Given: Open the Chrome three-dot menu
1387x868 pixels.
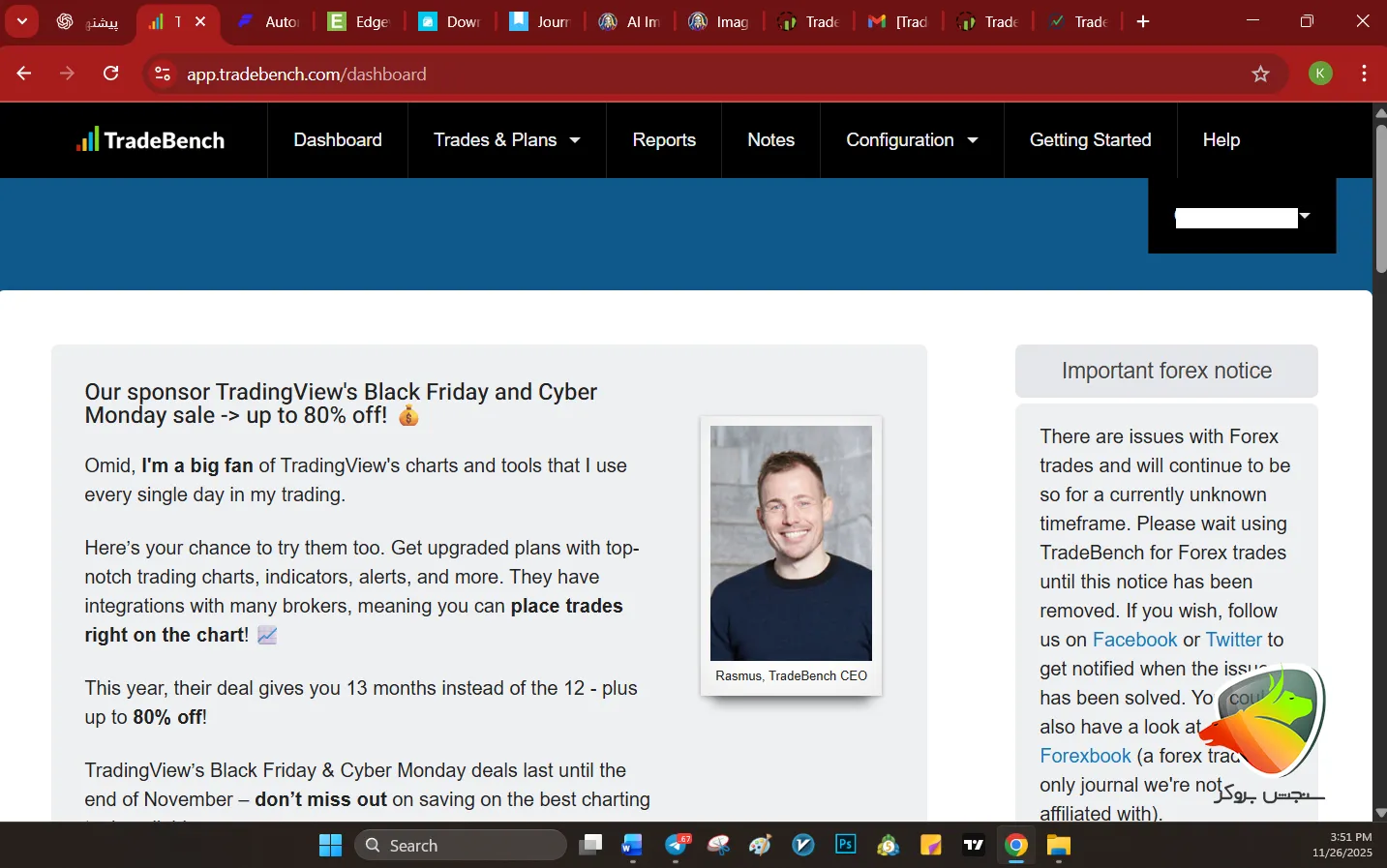Looking at the screenshot, I should pyautogui.click(x=1364, y=75).
